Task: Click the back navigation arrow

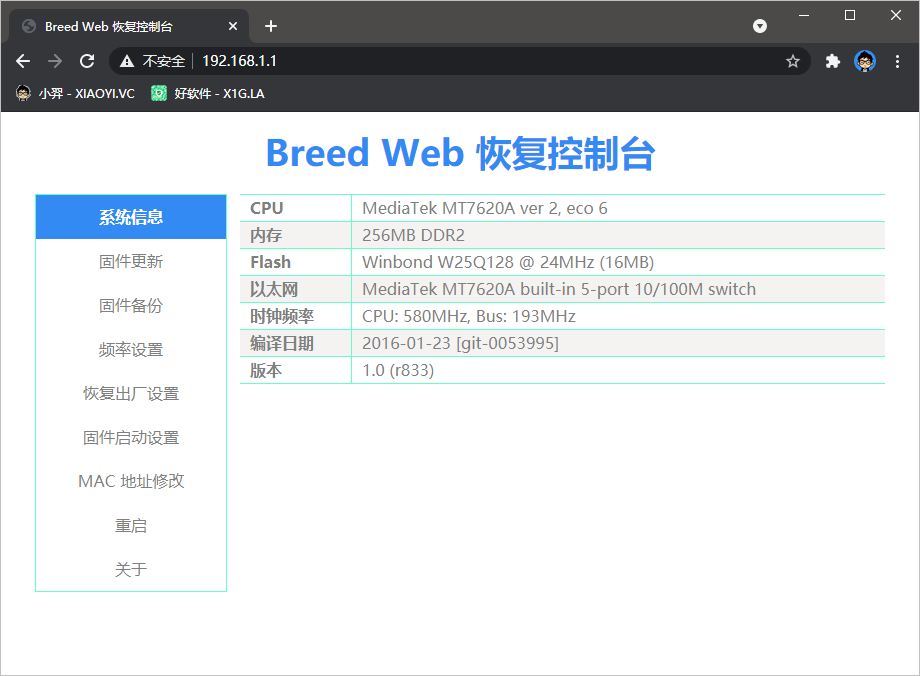Action: (x=23, y=61)
